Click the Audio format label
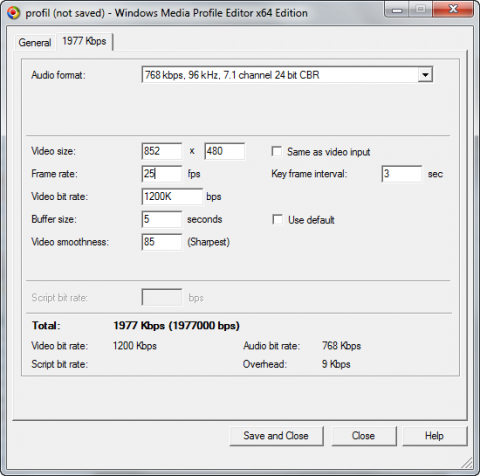Screen dimensions: 480x476 tap(58, 75)
